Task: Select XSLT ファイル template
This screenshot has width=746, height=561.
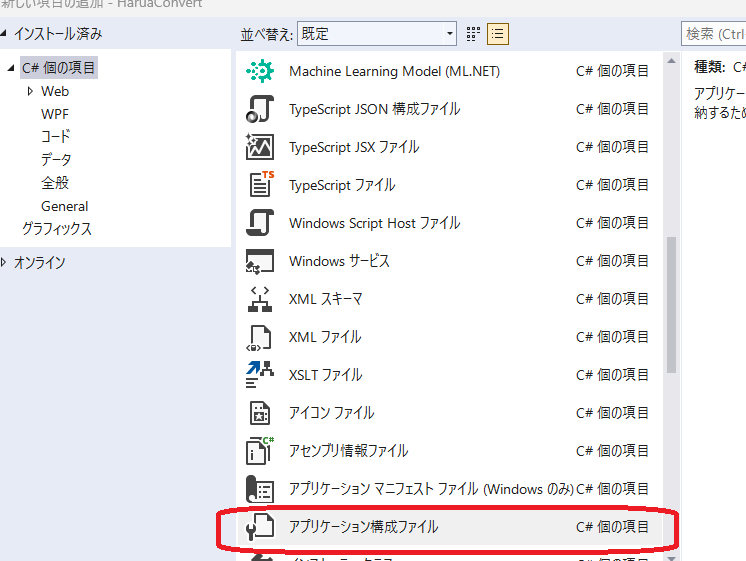Action: coord(449,375)
